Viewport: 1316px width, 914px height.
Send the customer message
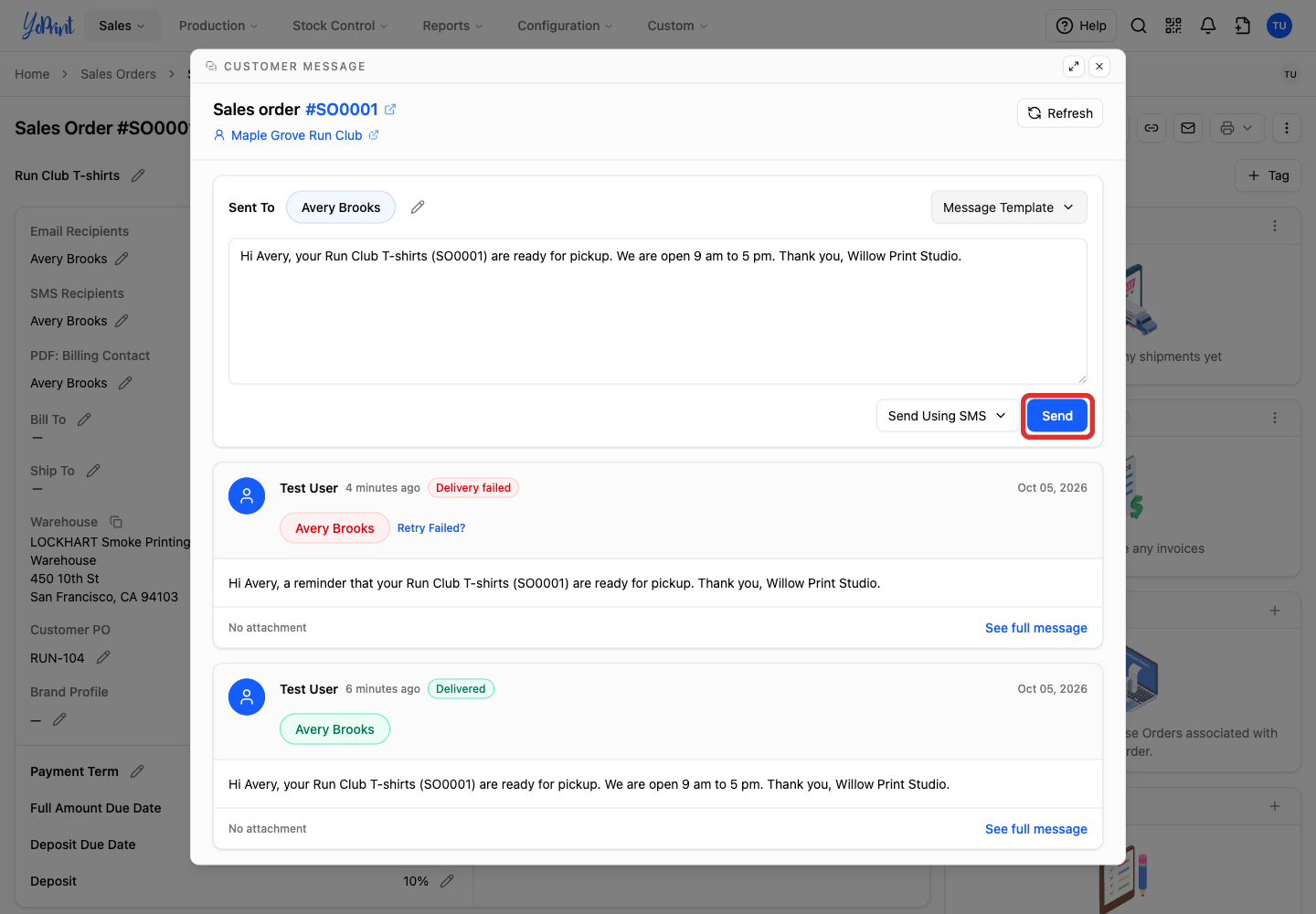1057,416
